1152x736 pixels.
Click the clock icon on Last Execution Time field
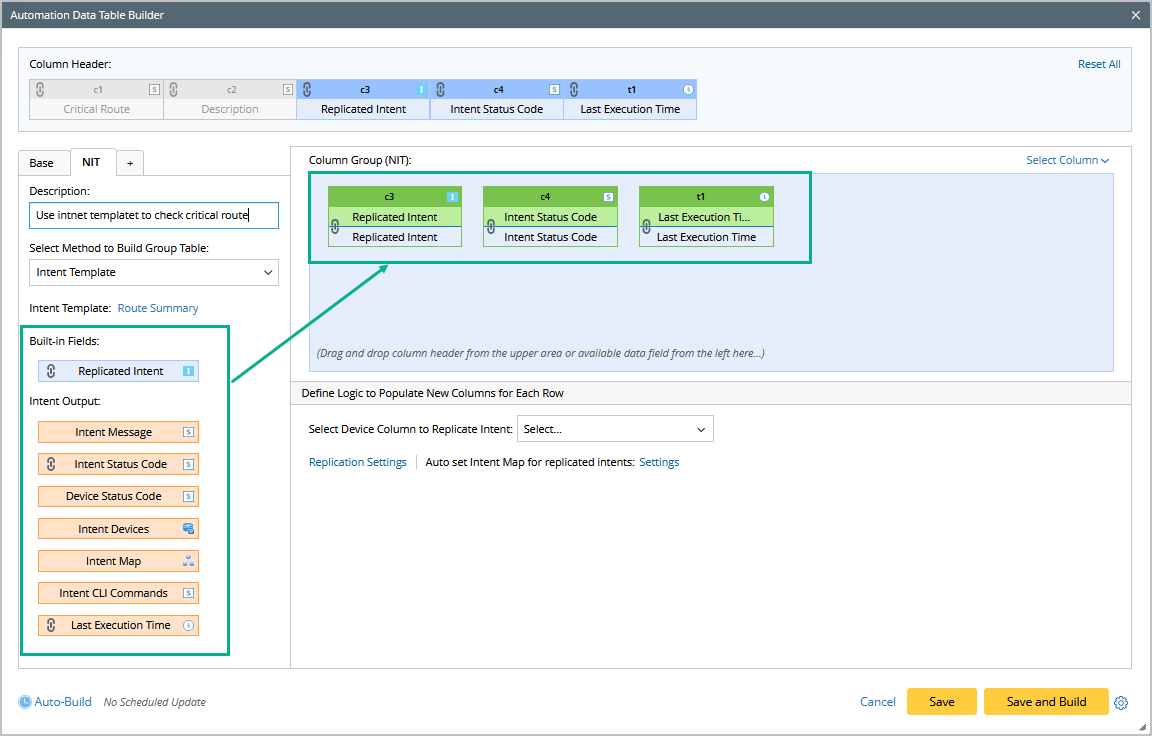point(188,625)
